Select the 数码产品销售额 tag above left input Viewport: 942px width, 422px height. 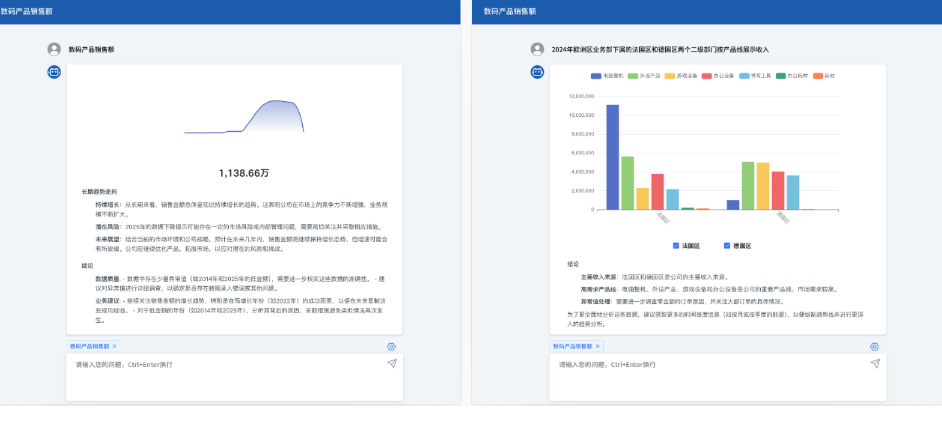[x=89, y=346]
